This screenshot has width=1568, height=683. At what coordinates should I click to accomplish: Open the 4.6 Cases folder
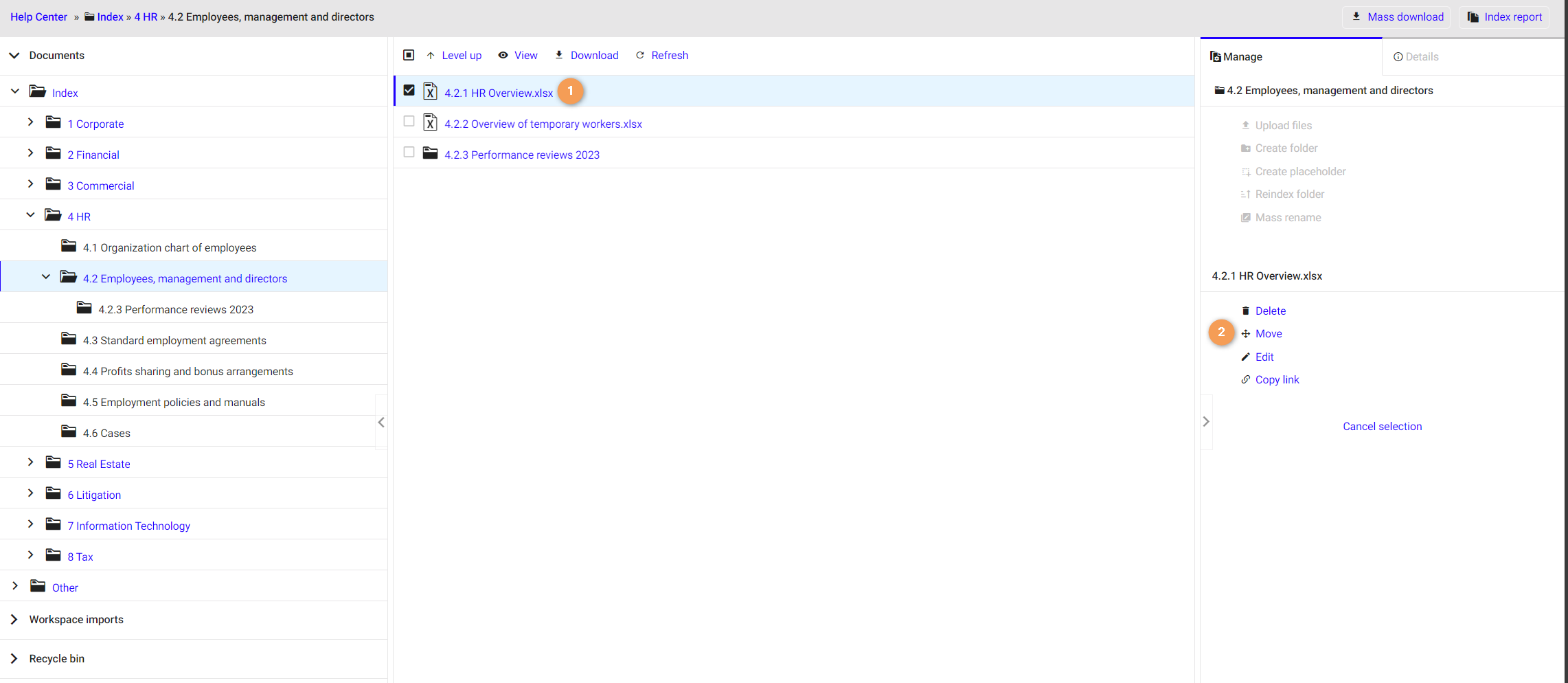click(x=106, y=433)
